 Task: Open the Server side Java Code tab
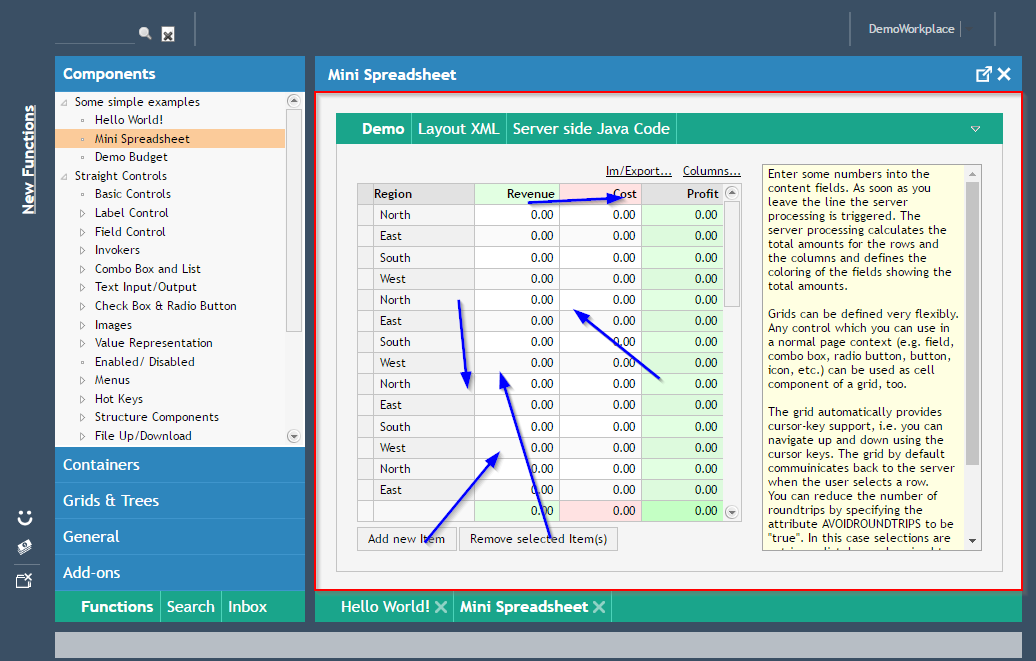(x=591, y=129)
